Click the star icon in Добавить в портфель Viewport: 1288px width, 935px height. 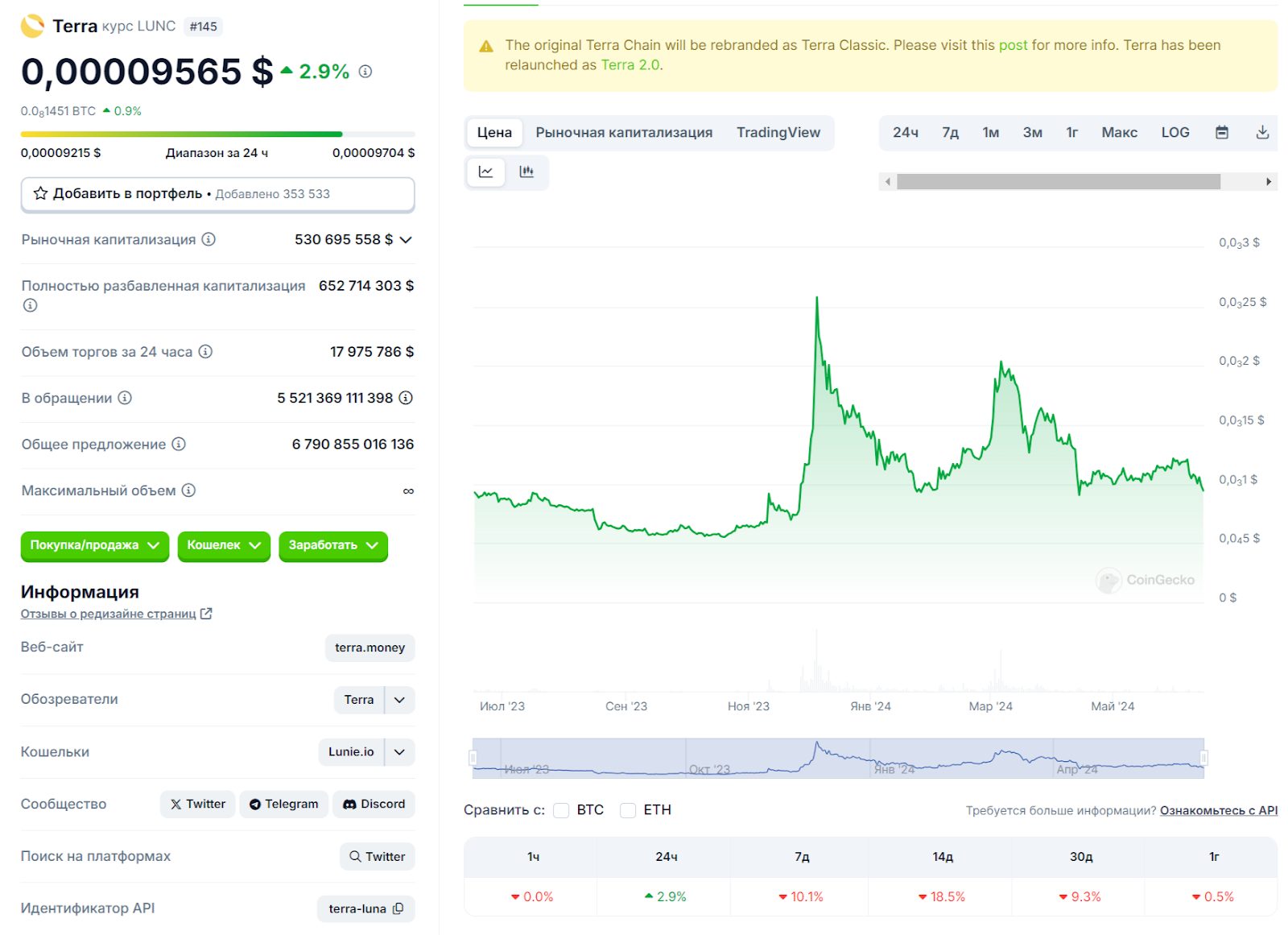[x=40, y=193]
